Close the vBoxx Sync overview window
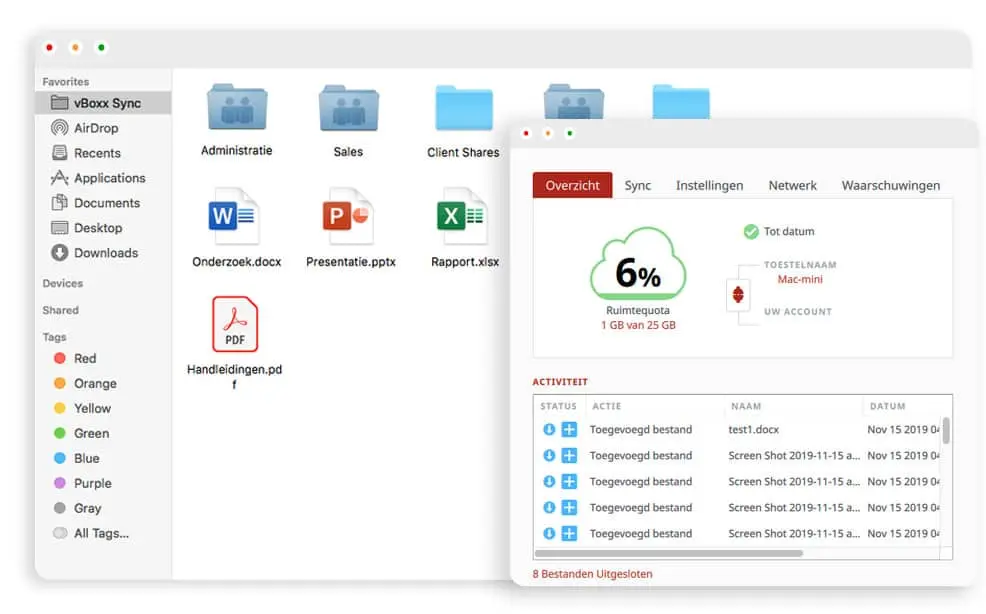The height and width of the screenshot is (614, 986). 526,133
